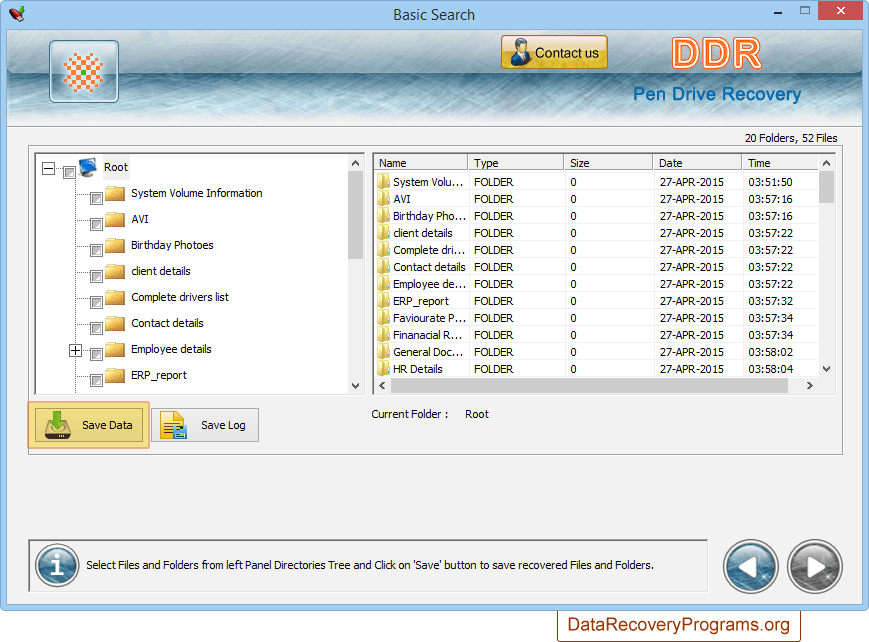
Task: Check the AVI folder checkbox
Action: point(96,225)
